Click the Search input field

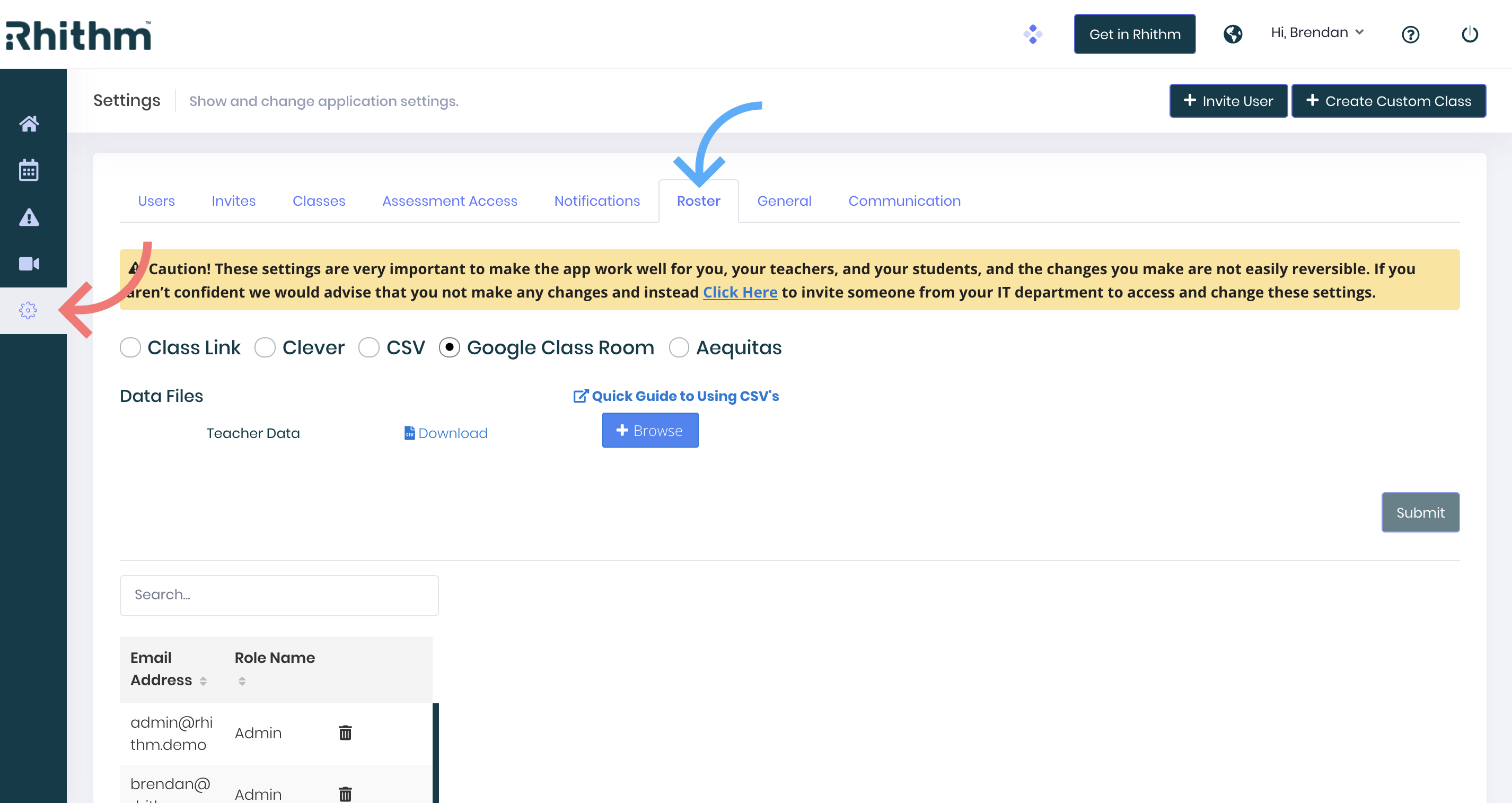(279, 594)
